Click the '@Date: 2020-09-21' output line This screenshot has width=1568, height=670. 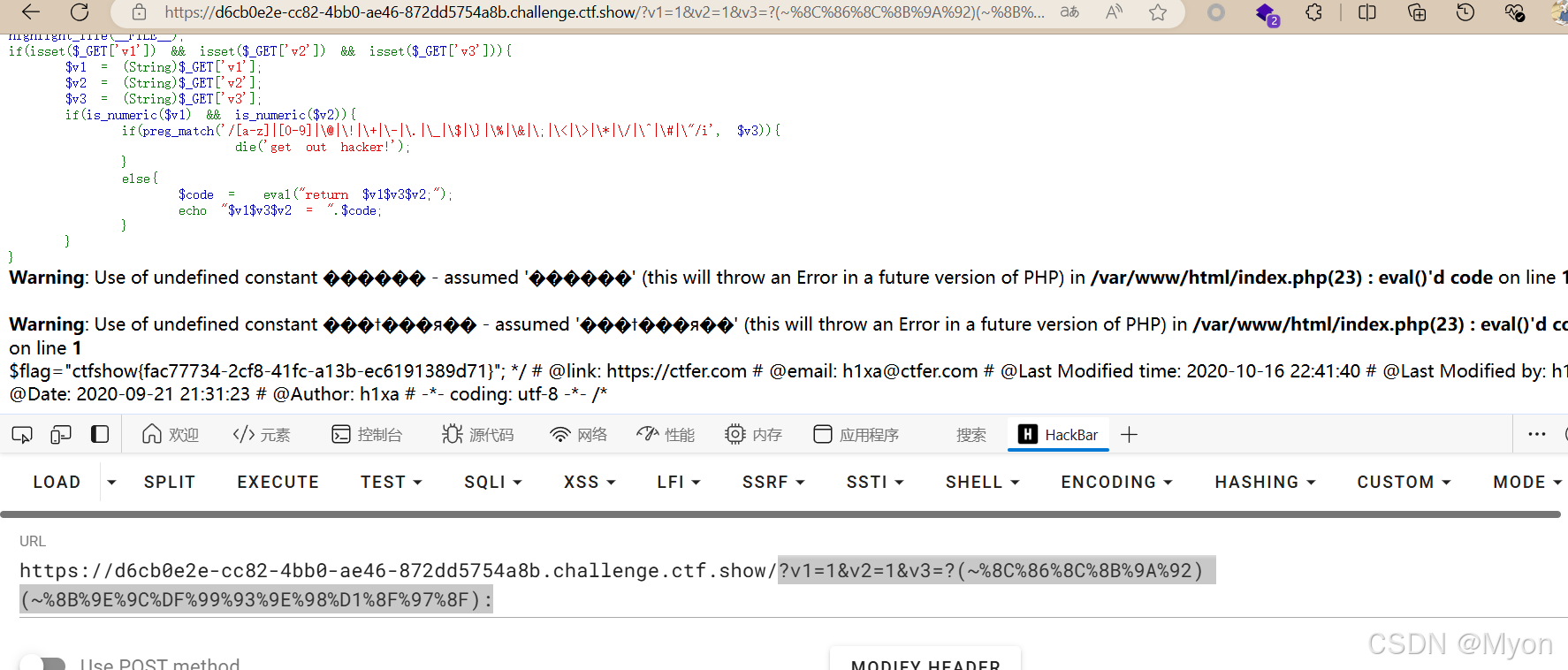(x=308, y=394)
